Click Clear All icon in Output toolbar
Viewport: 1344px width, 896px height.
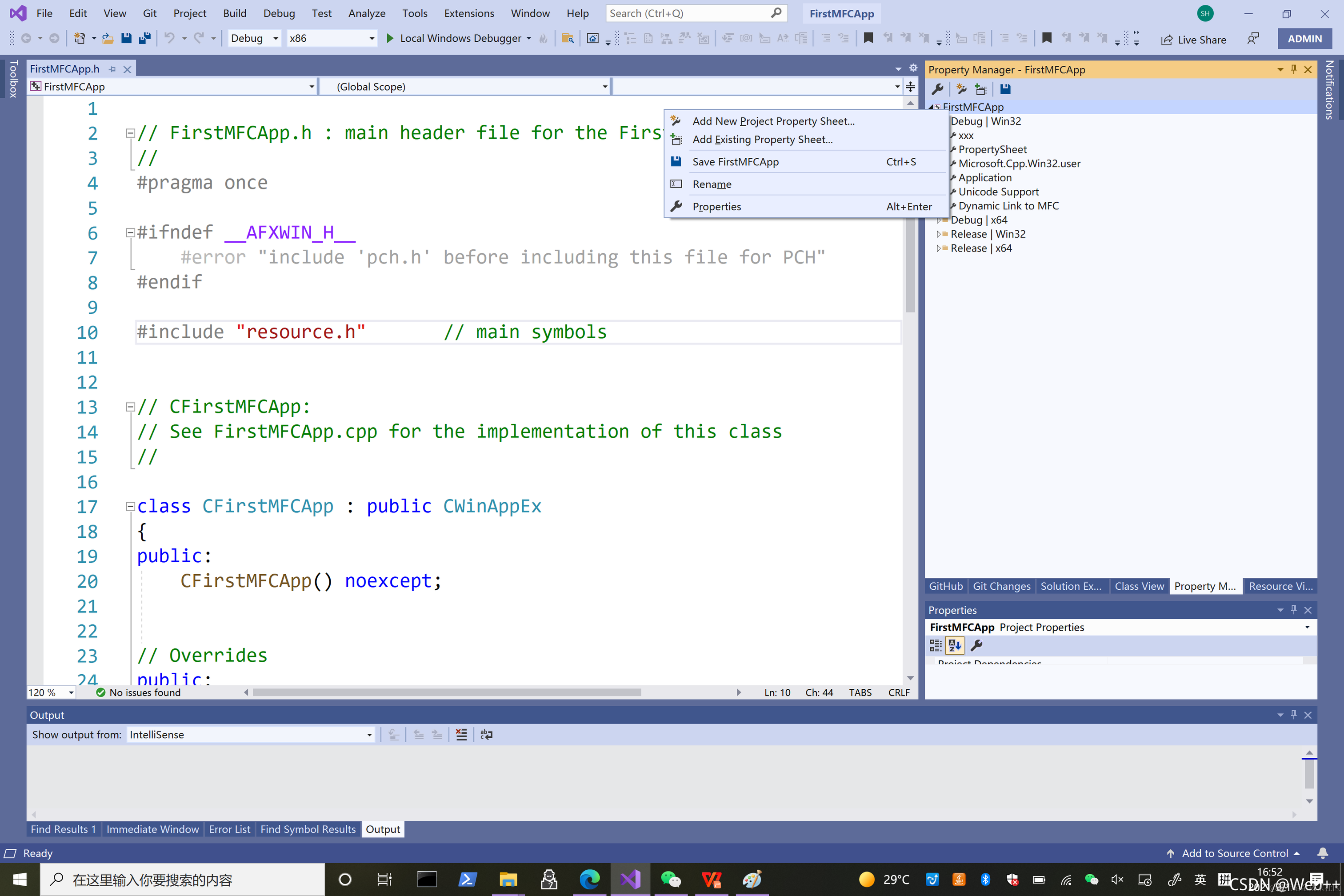tap(461, 735)
